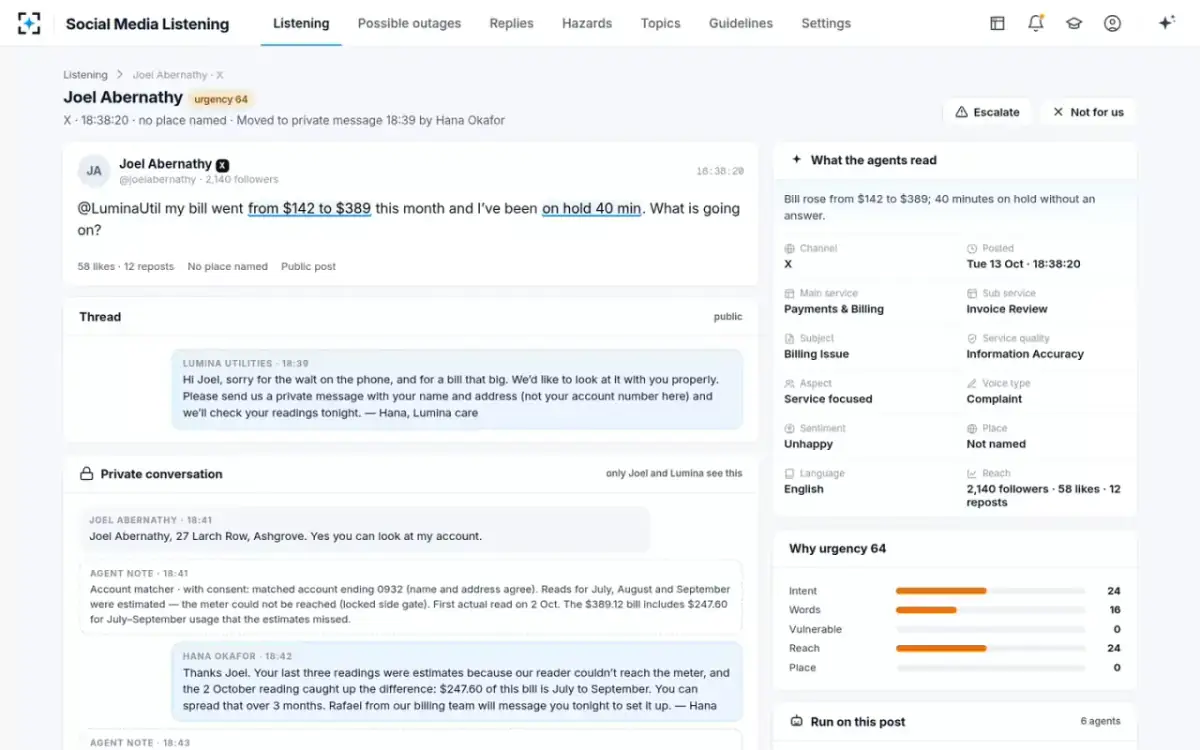Open the user profile icon

coord(1112,23)
